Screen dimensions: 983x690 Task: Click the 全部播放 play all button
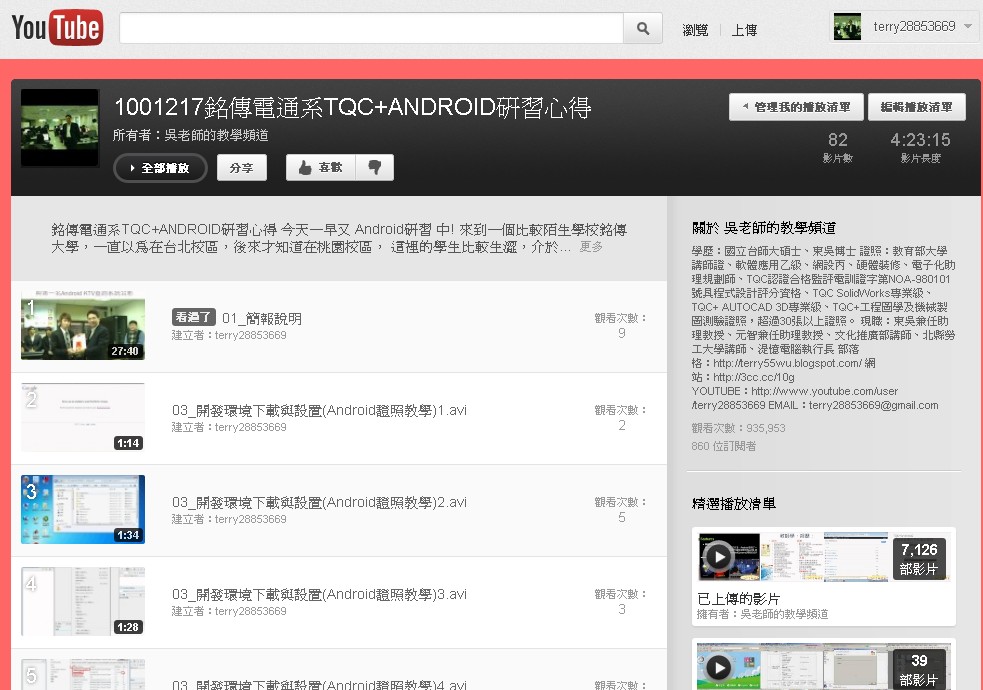160,168
